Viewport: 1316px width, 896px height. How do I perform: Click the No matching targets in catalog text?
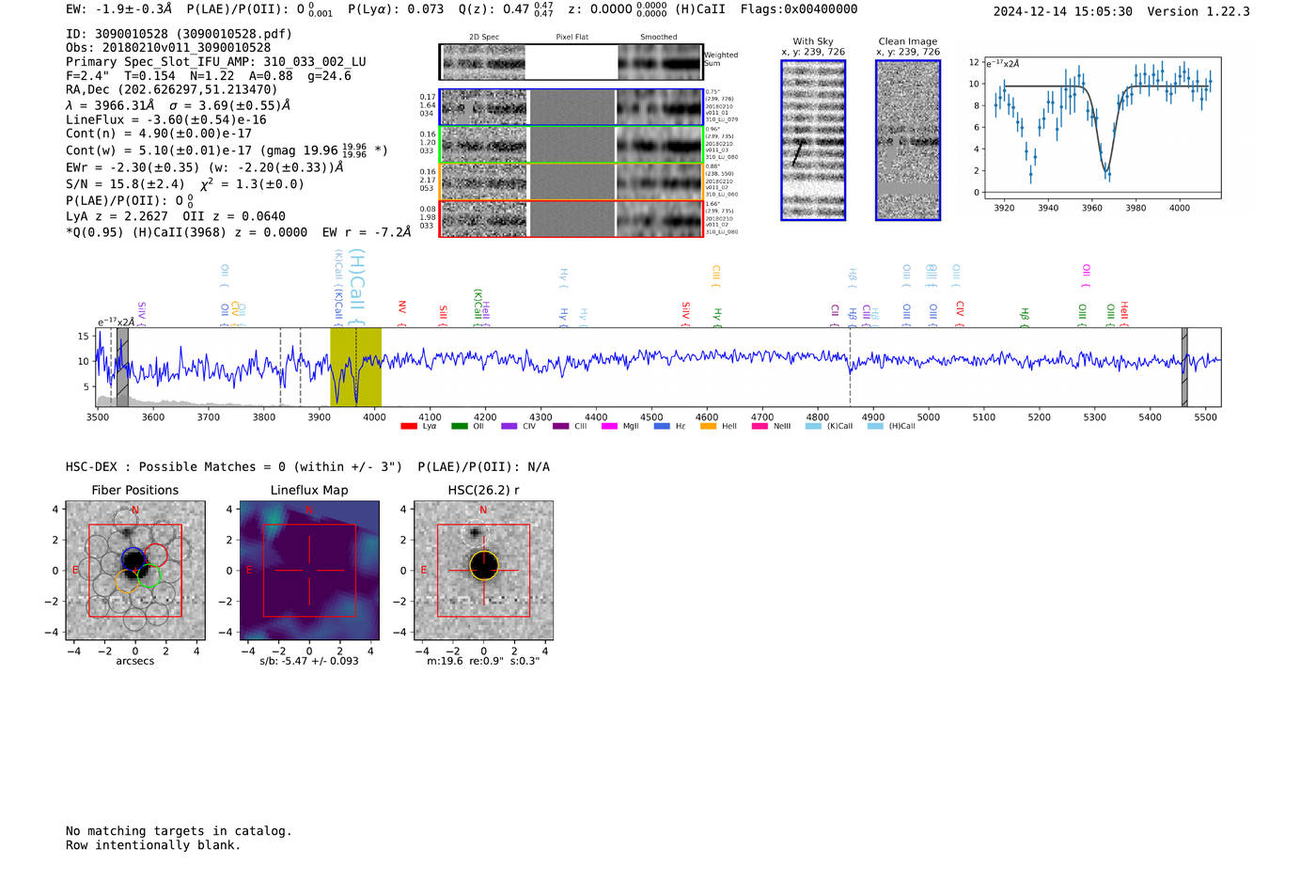(x=179, y=831)
